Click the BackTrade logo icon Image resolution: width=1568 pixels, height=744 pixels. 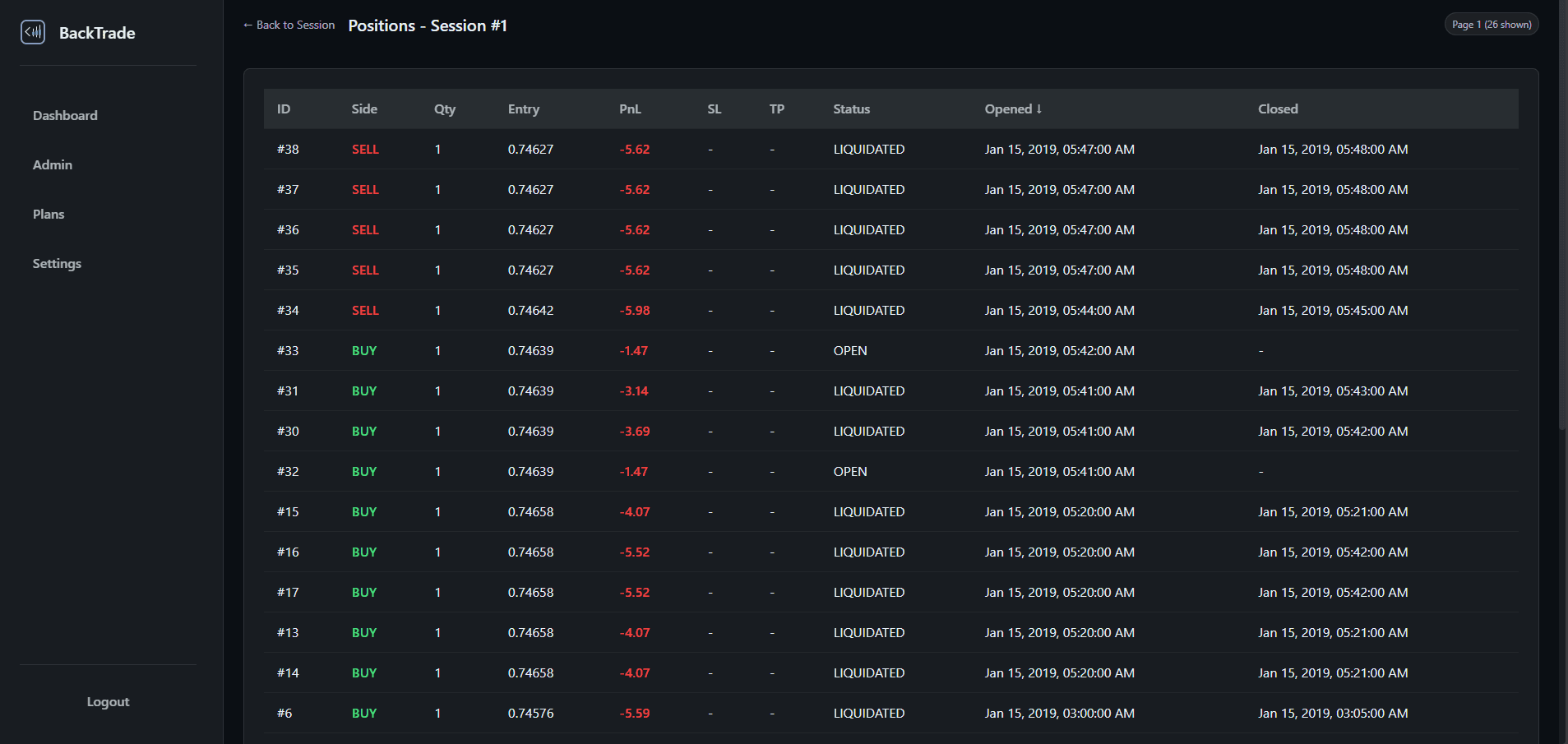pos(33,32)
